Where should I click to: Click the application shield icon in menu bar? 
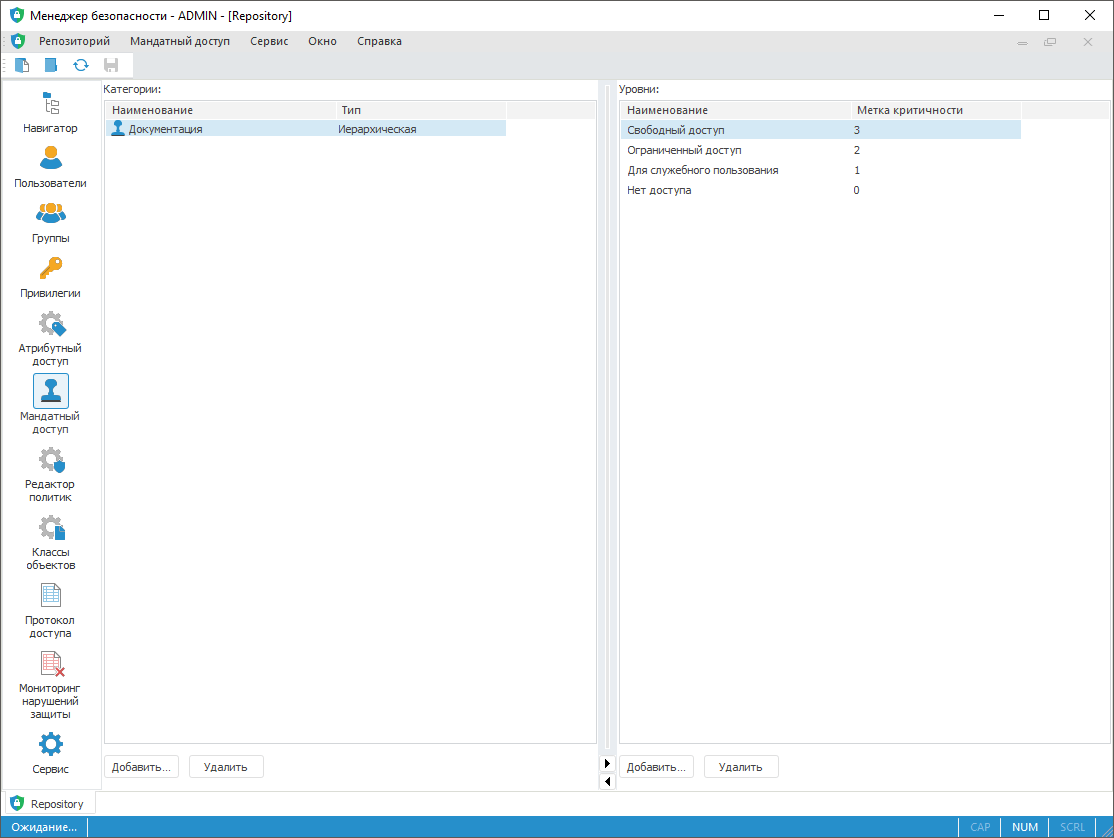(18, 41)
